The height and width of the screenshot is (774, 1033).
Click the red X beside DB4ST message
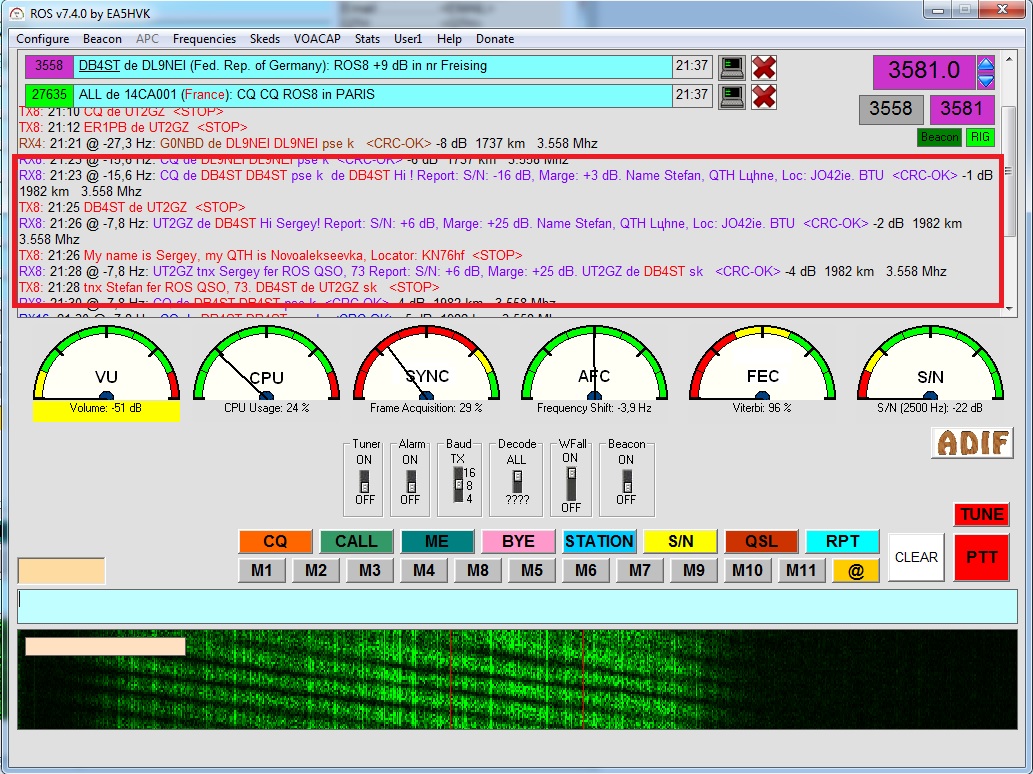[764, 67]
